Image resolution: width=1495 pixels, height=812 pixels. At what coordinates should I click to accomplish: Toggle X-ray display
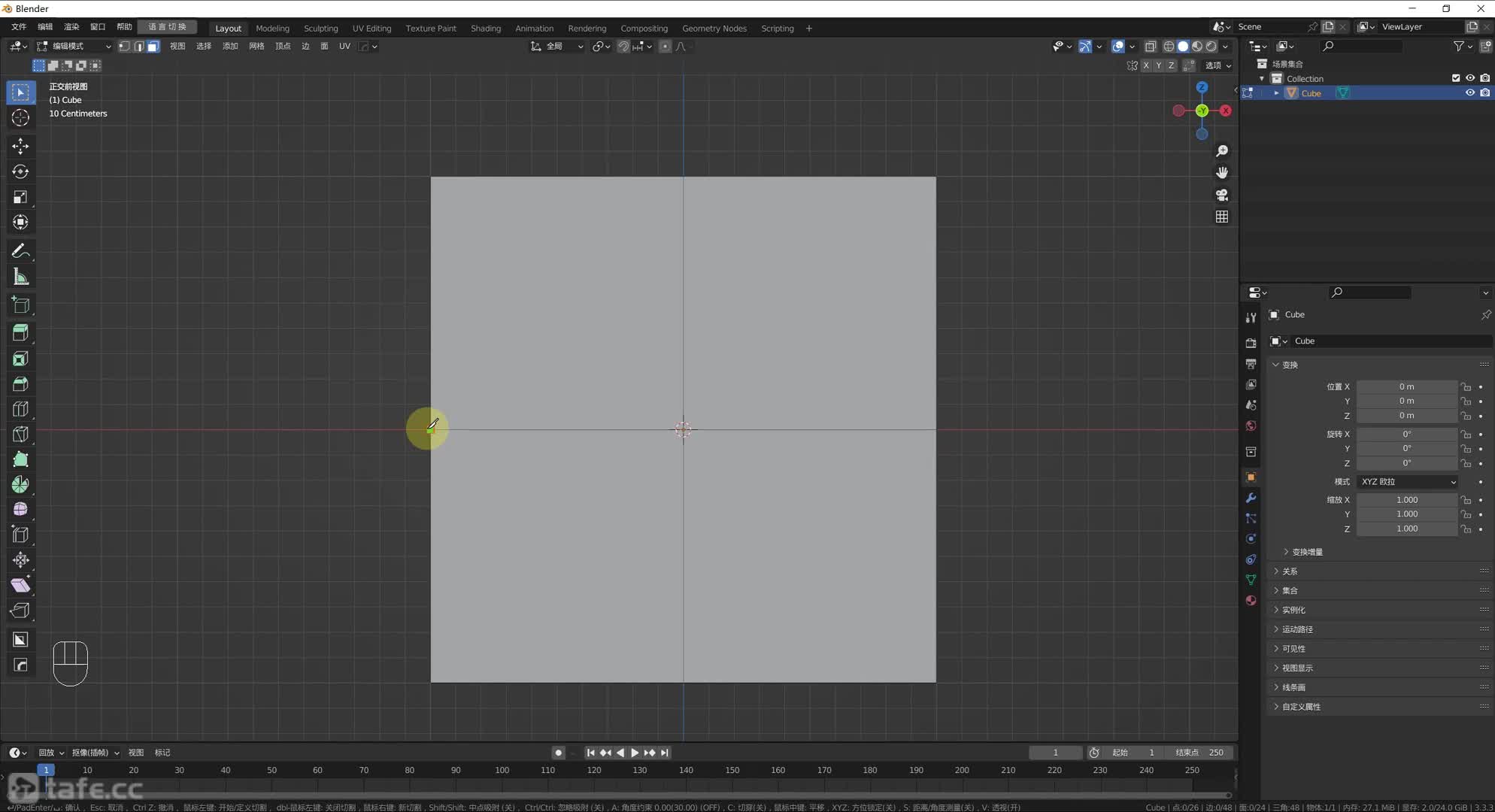(x=1150, y=47)
